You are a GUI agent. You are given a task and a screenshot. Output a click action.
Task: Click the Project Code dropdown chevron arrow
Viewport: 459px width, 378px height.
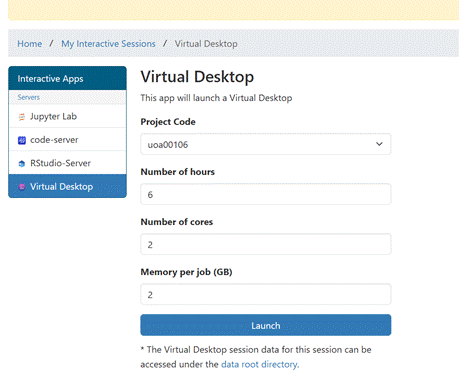[379, 144]
